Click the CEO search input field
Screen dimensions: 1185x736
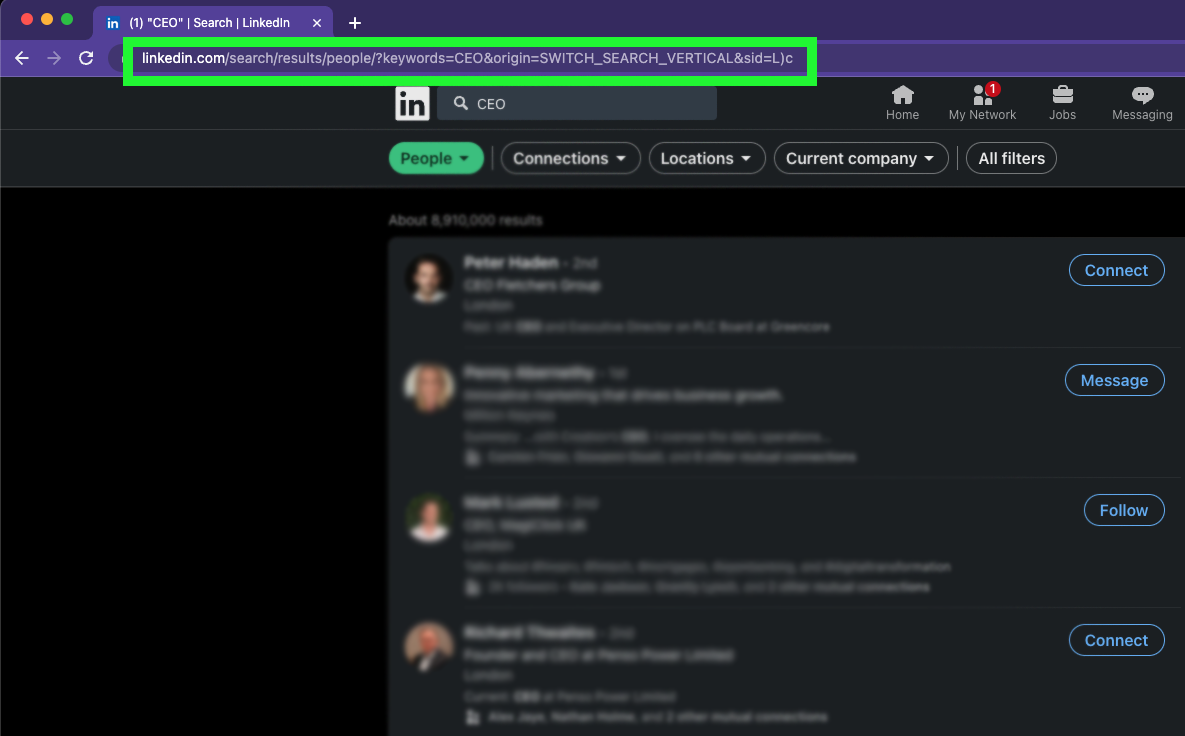click(577, 103)
